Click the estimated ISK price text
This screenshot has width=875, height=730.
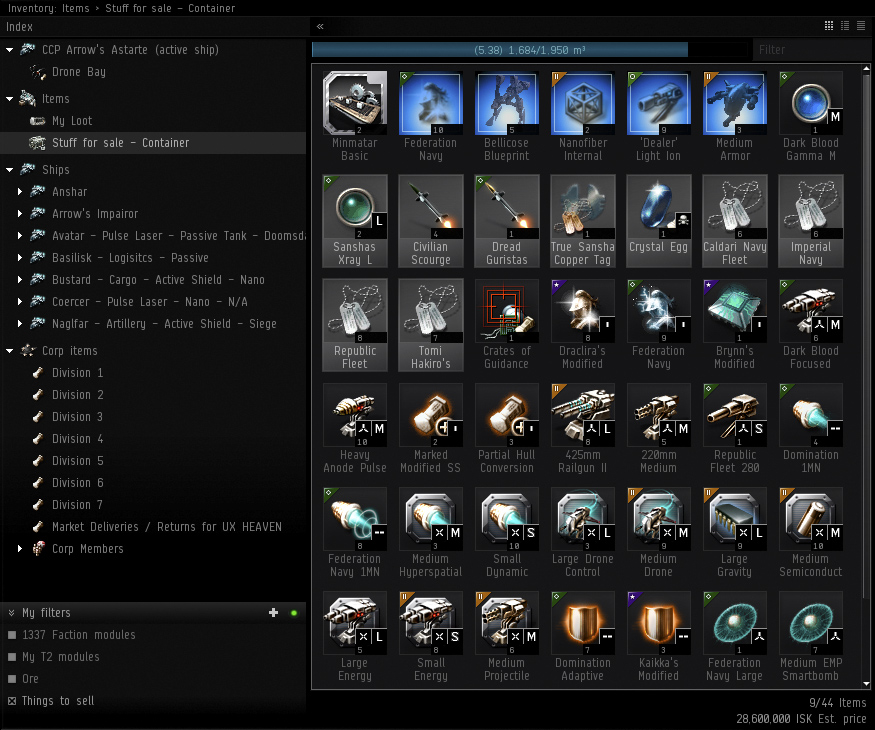(x=801, y=719)
